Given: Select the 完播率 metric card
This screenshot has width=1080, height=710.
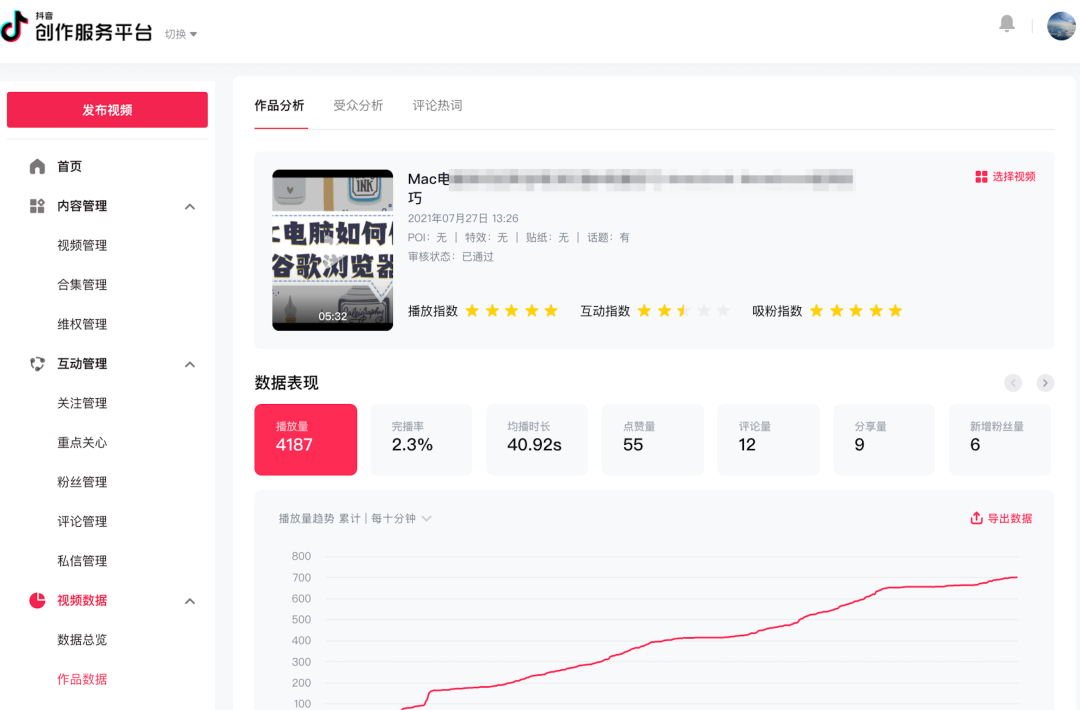Looking at the screenshot, I should click(421, 439).
